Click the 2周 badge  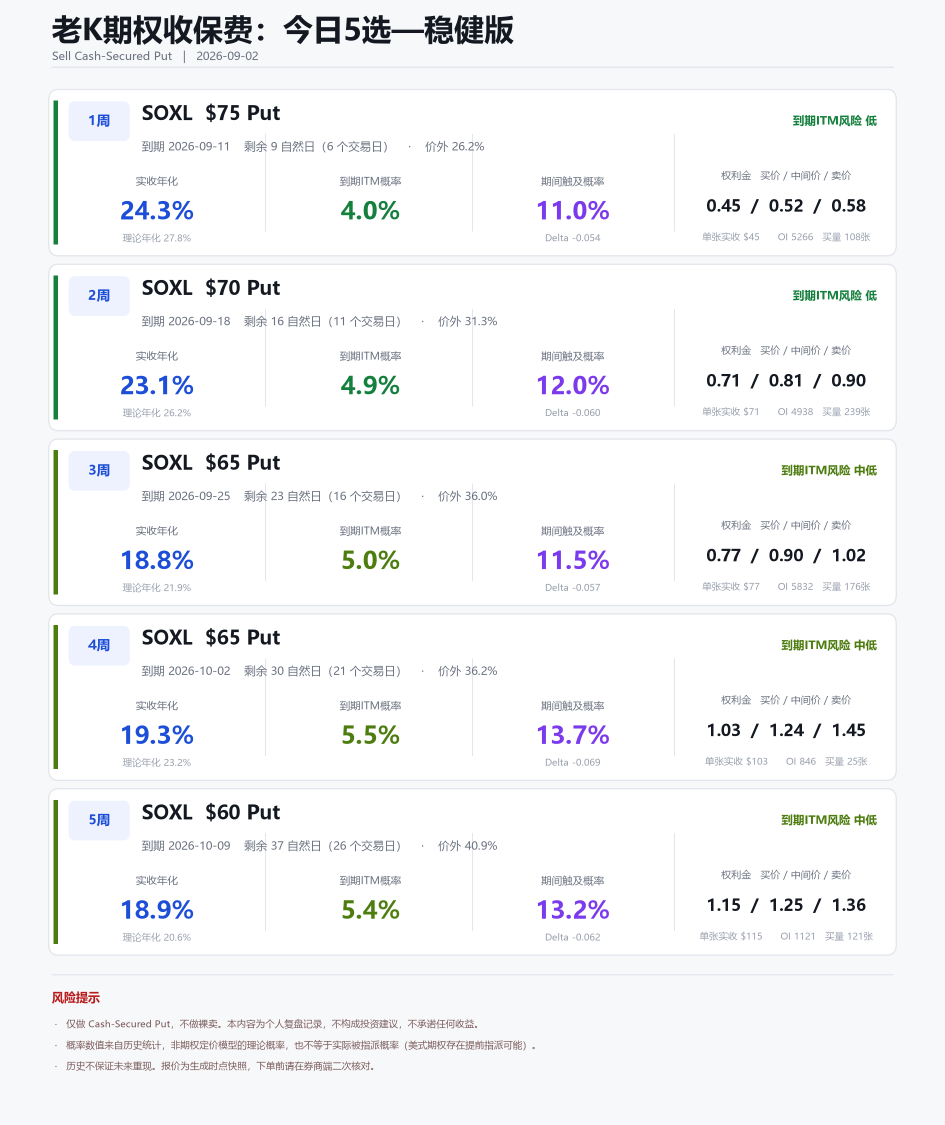click(x=99, y=296)
